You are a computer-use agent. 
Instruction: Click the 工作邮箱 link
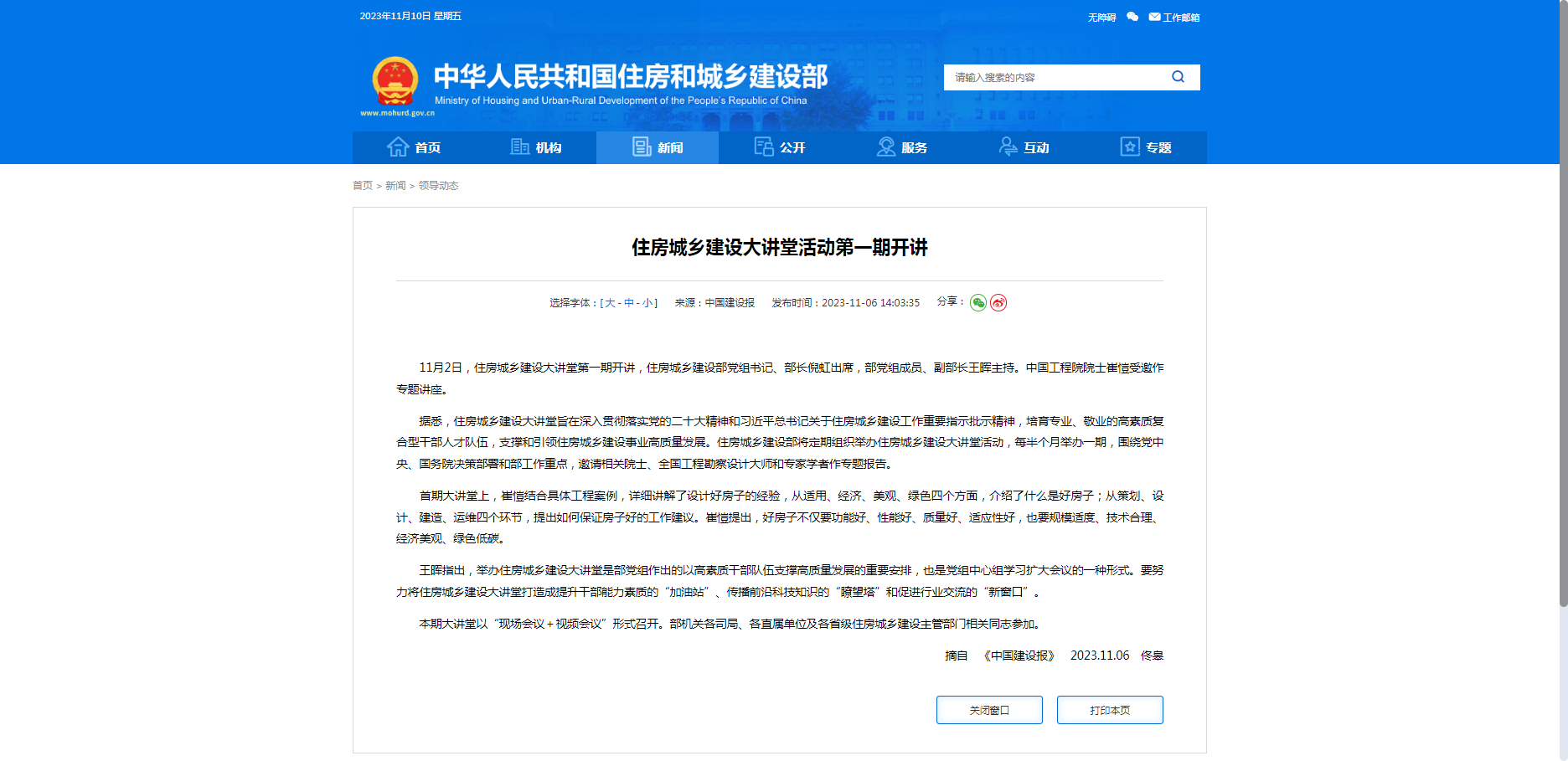click(x=1181, y=18)
